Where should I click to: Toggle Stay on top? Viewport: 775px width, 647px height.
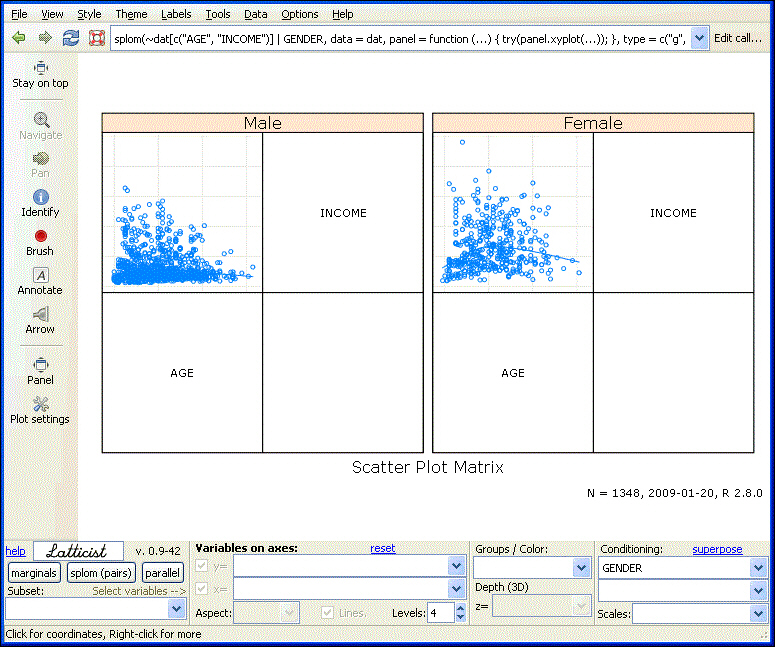pyautogui.click(x=41, y=75)
